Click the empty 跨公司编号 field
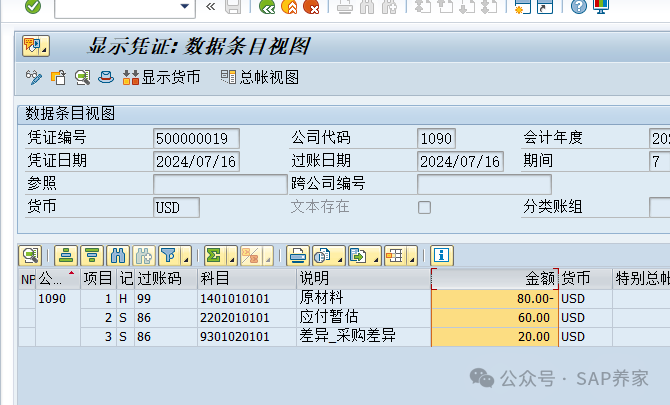670x405 pixels. (x=484, y=184)
